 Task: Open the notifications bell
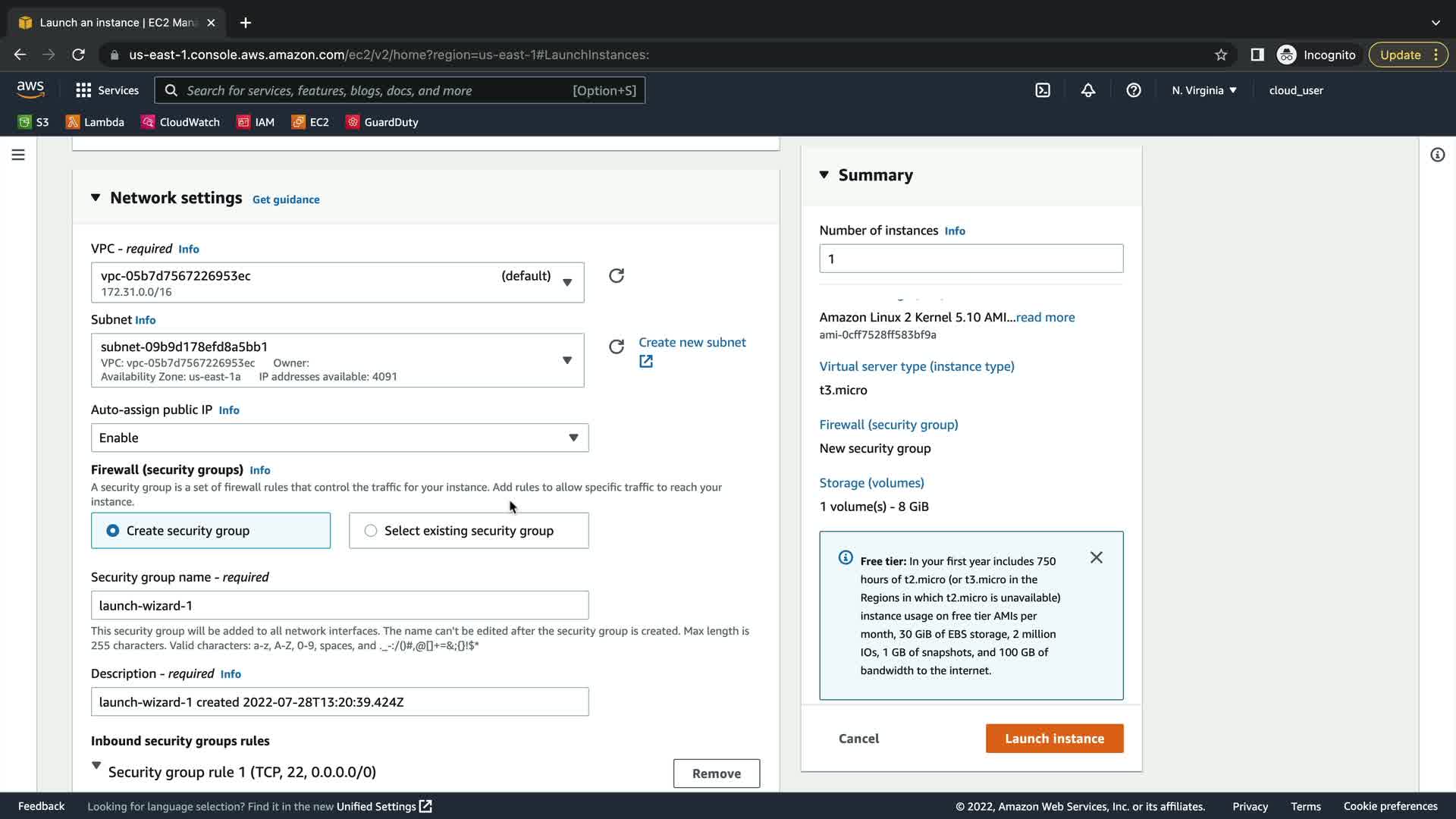(1088, 90)
